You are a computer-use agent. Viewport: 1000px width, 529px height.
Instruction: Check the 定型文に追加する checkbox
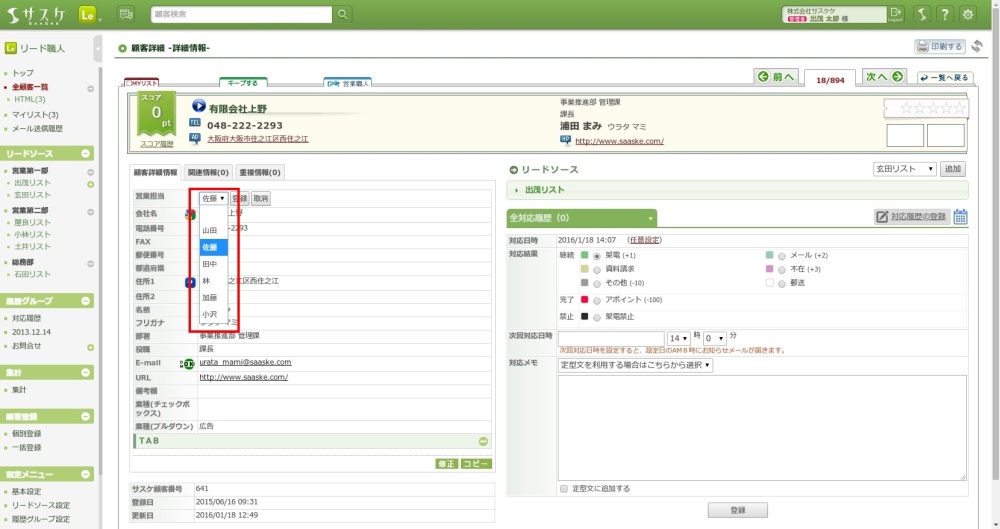(x=564, y=489)
